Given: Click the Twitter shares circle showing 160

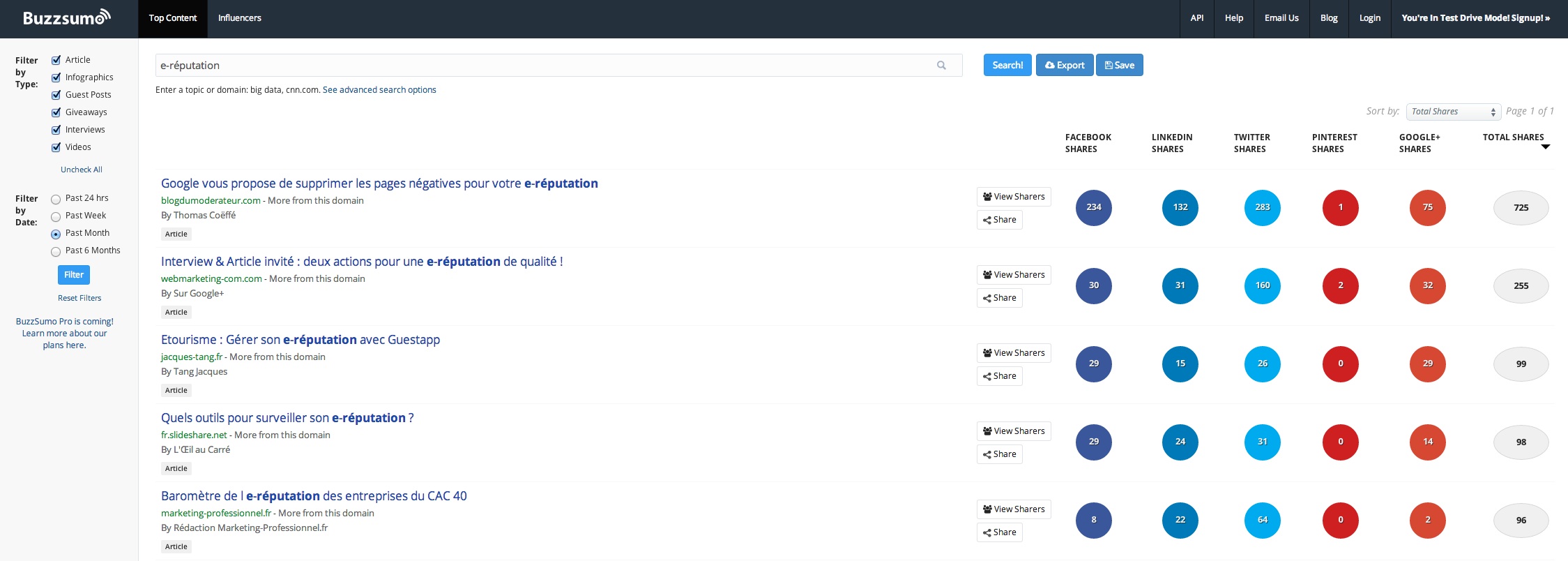Looking at the screenshot, I should (x=1263, y=285).
